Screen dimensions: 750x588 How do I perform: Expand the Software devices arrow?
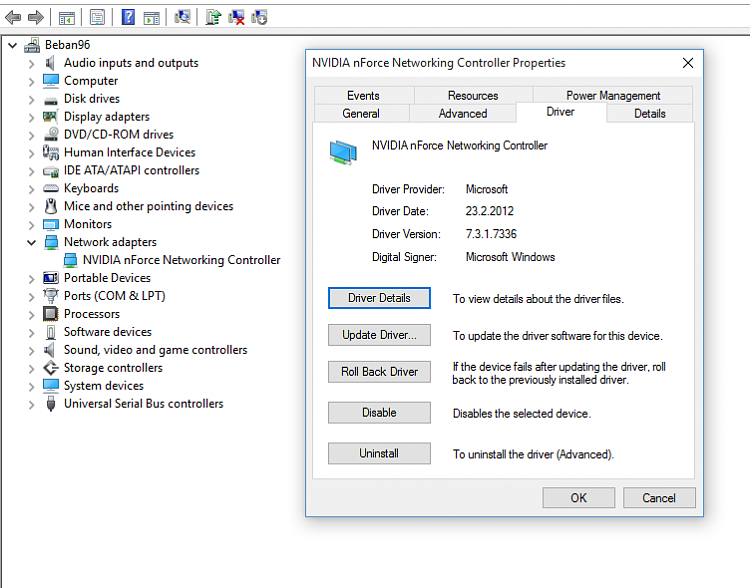[32, 333]
